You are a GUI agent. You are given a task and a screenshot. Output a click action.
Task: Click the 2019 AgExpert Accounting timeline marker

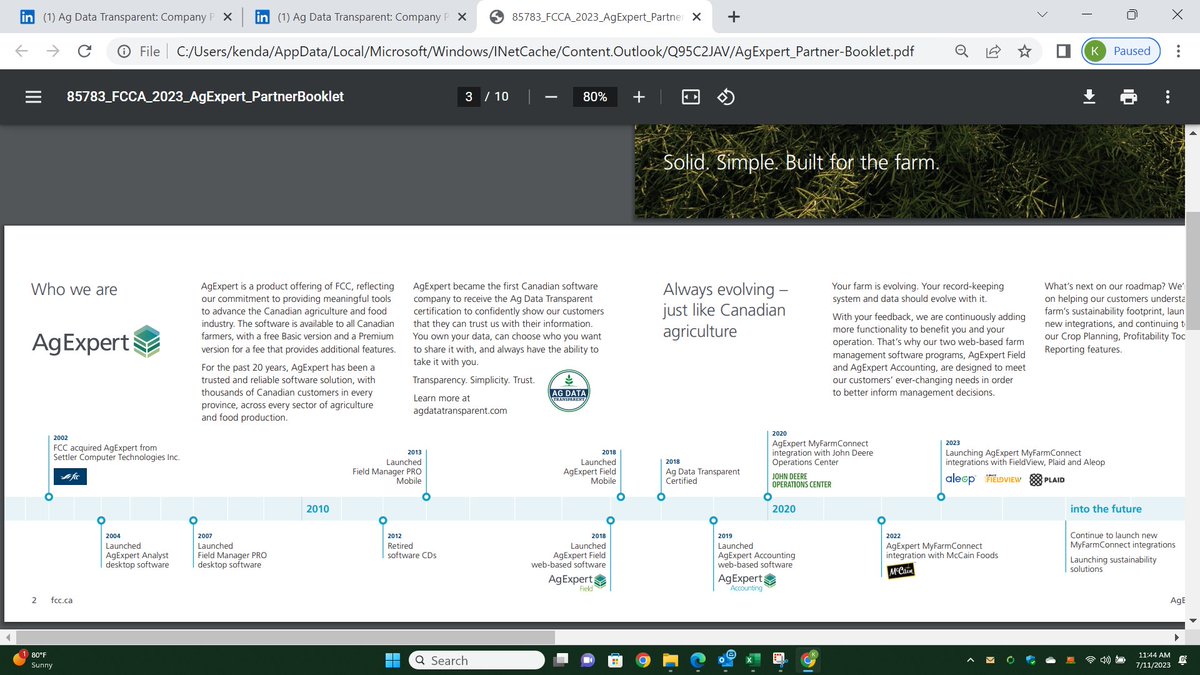click(x=713, y=520)
